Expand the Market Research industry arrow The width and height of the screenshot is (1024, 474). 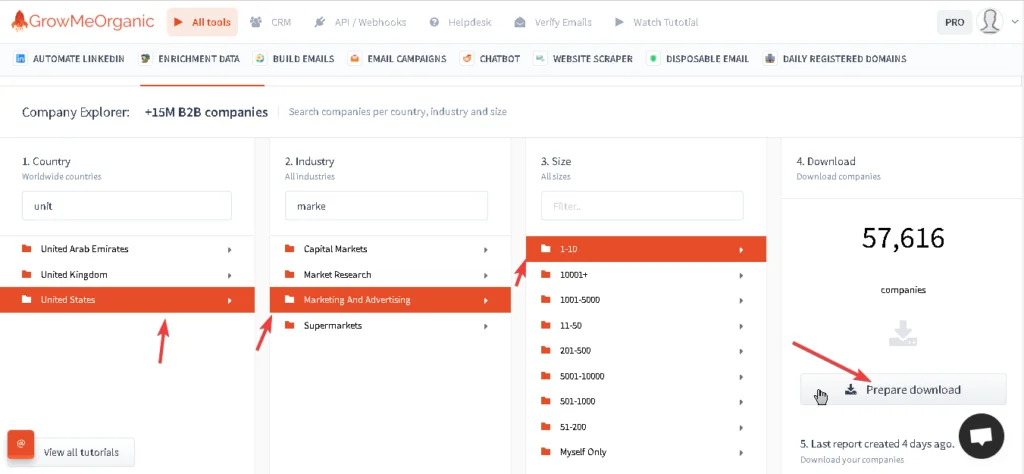coord(486,276)
